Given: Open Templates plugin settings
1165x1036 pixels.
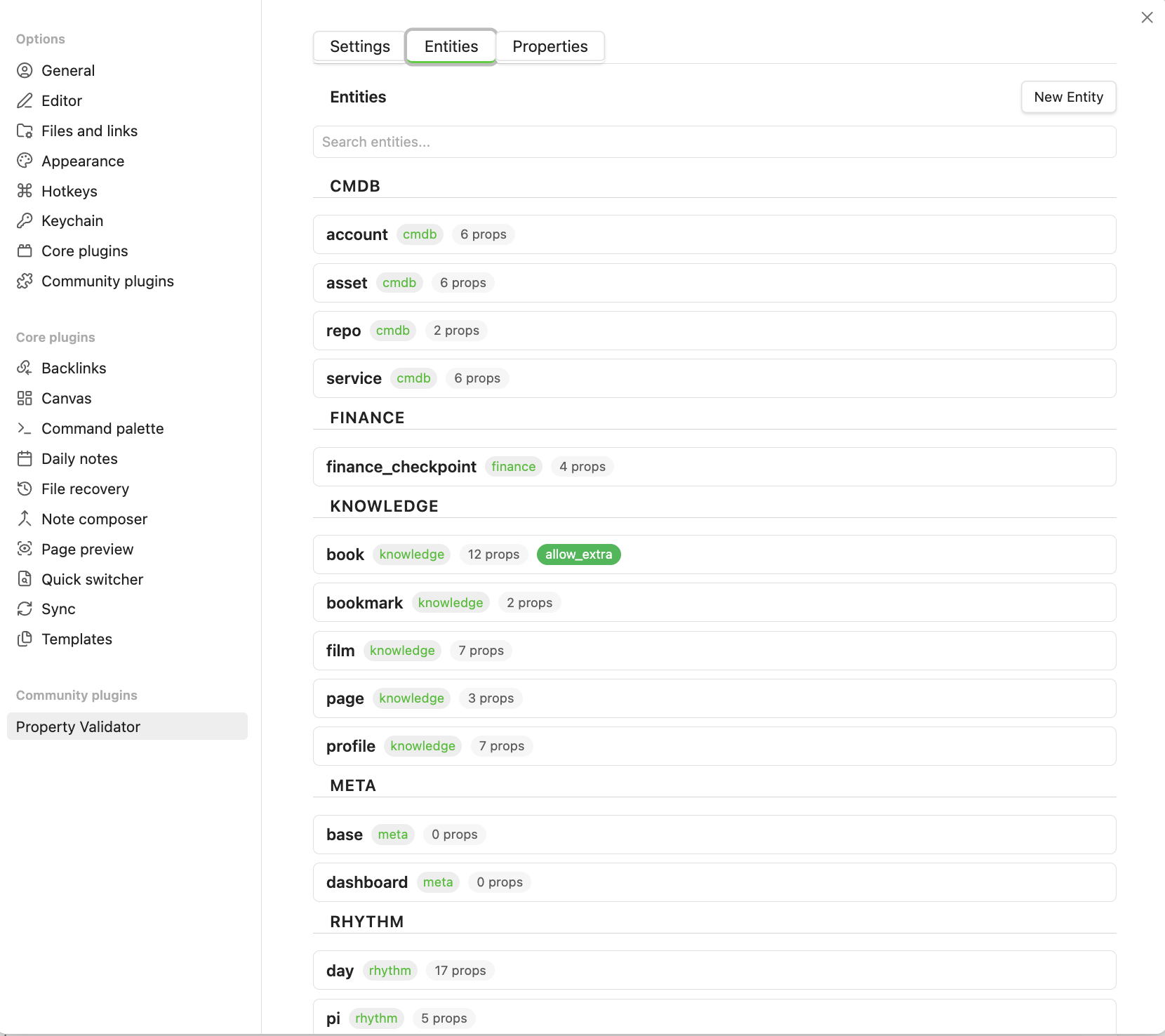Looking at the screenshot, I should [76, 639].
